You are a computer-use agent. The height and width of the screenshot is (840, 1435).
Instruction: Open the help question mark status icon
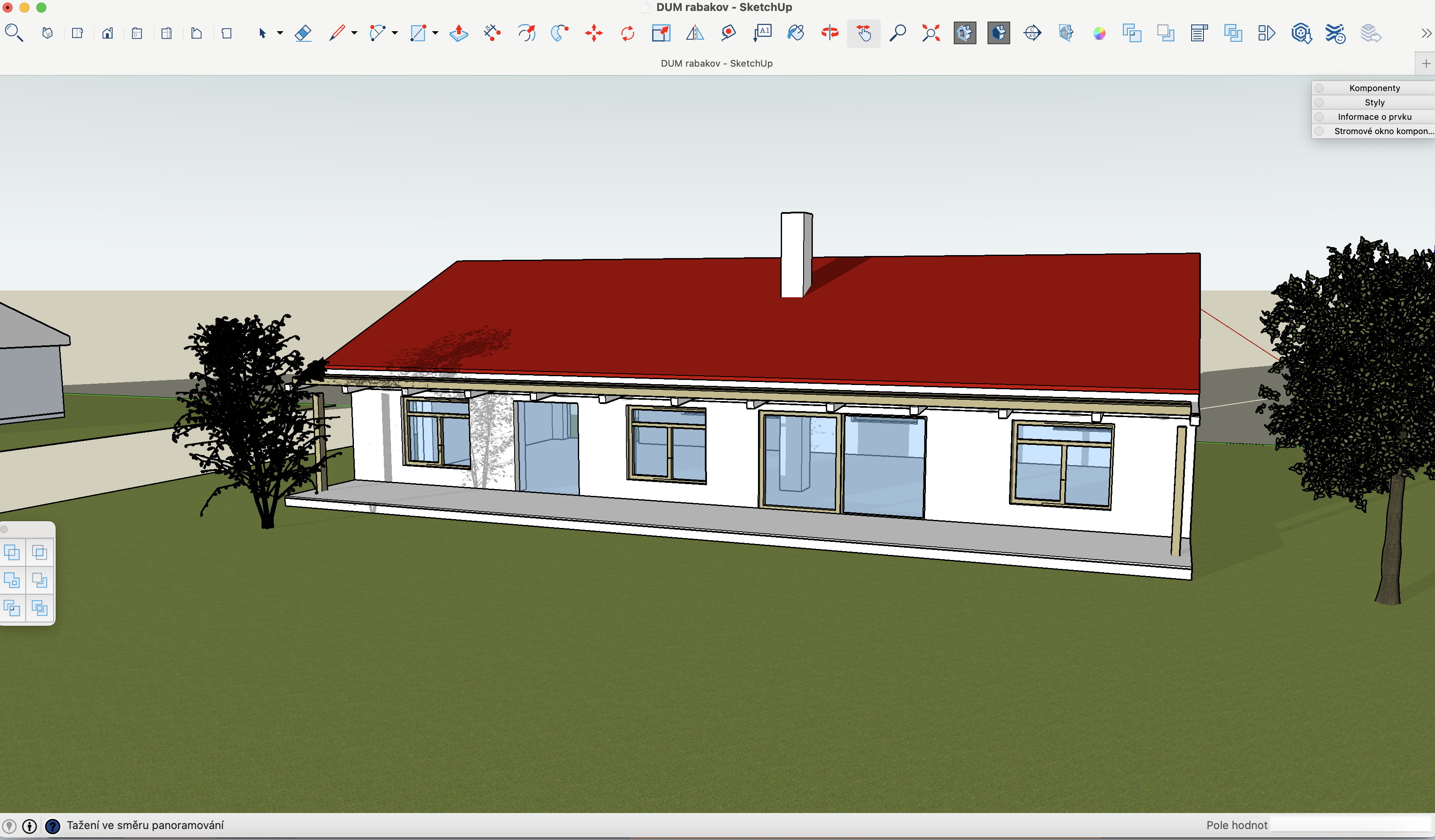[52, 826]
